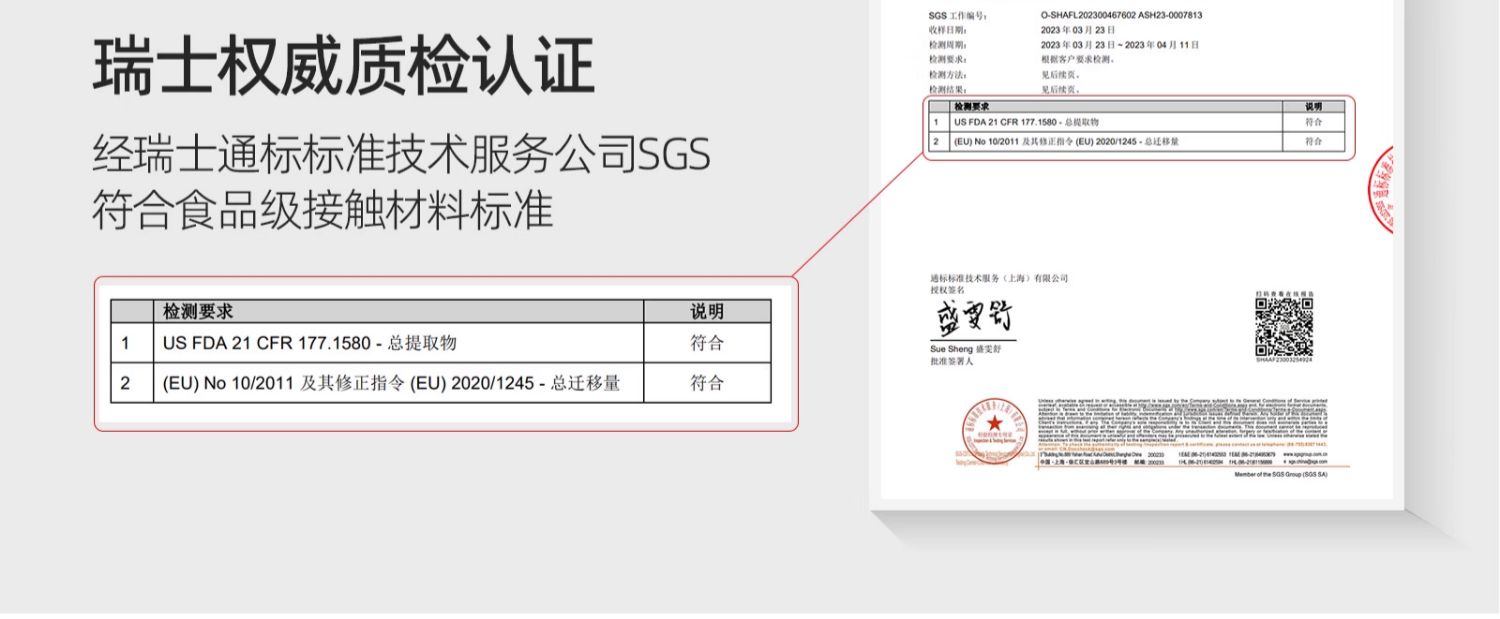Viewport: 1500px width, 619px height.
Task: Click the receipt date "2023 年 03 月 23 日"
Action: pyautogui.click(x=1078, y=30)
